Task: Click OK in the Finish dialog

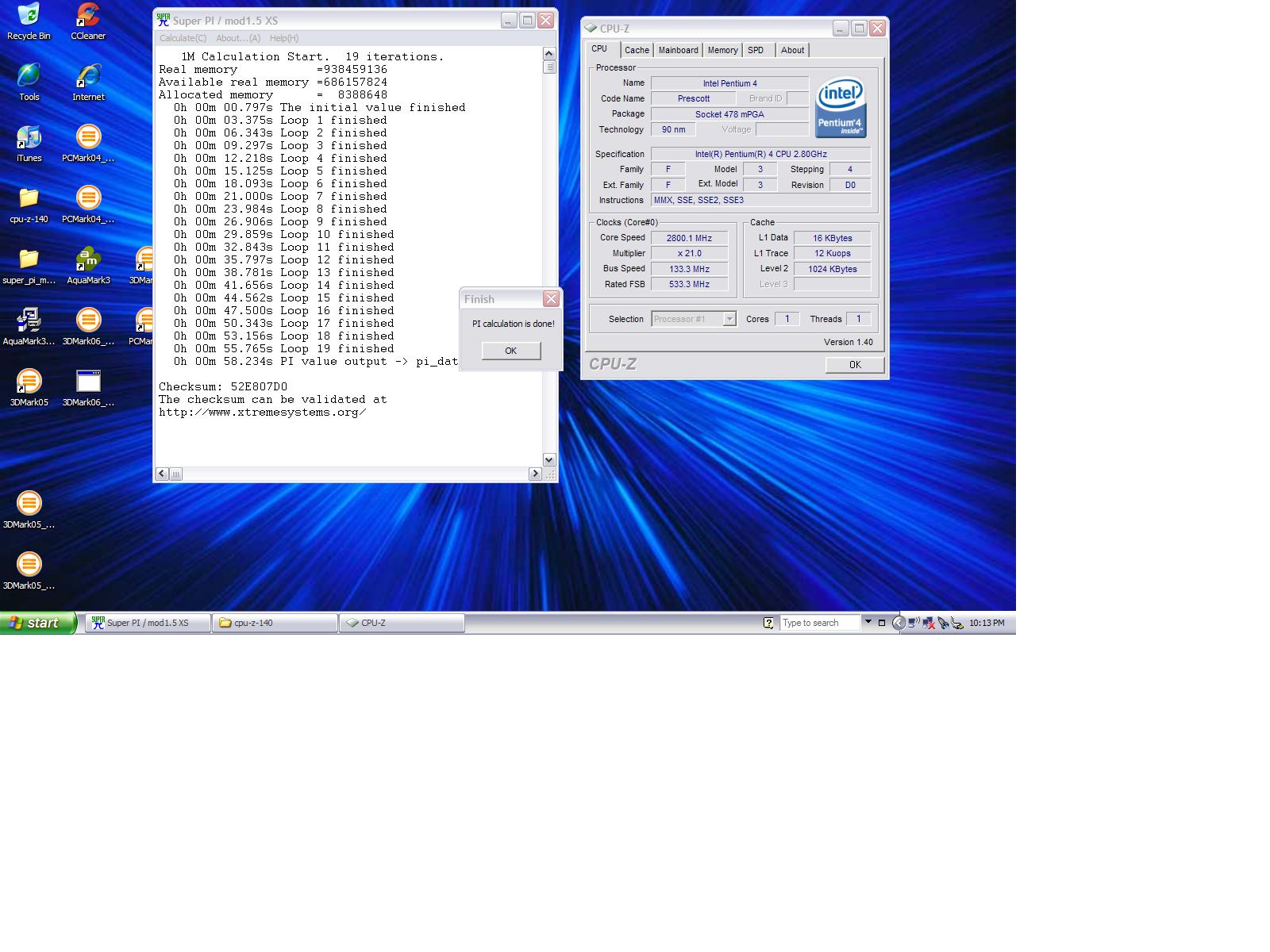Action: coord(511,351)
